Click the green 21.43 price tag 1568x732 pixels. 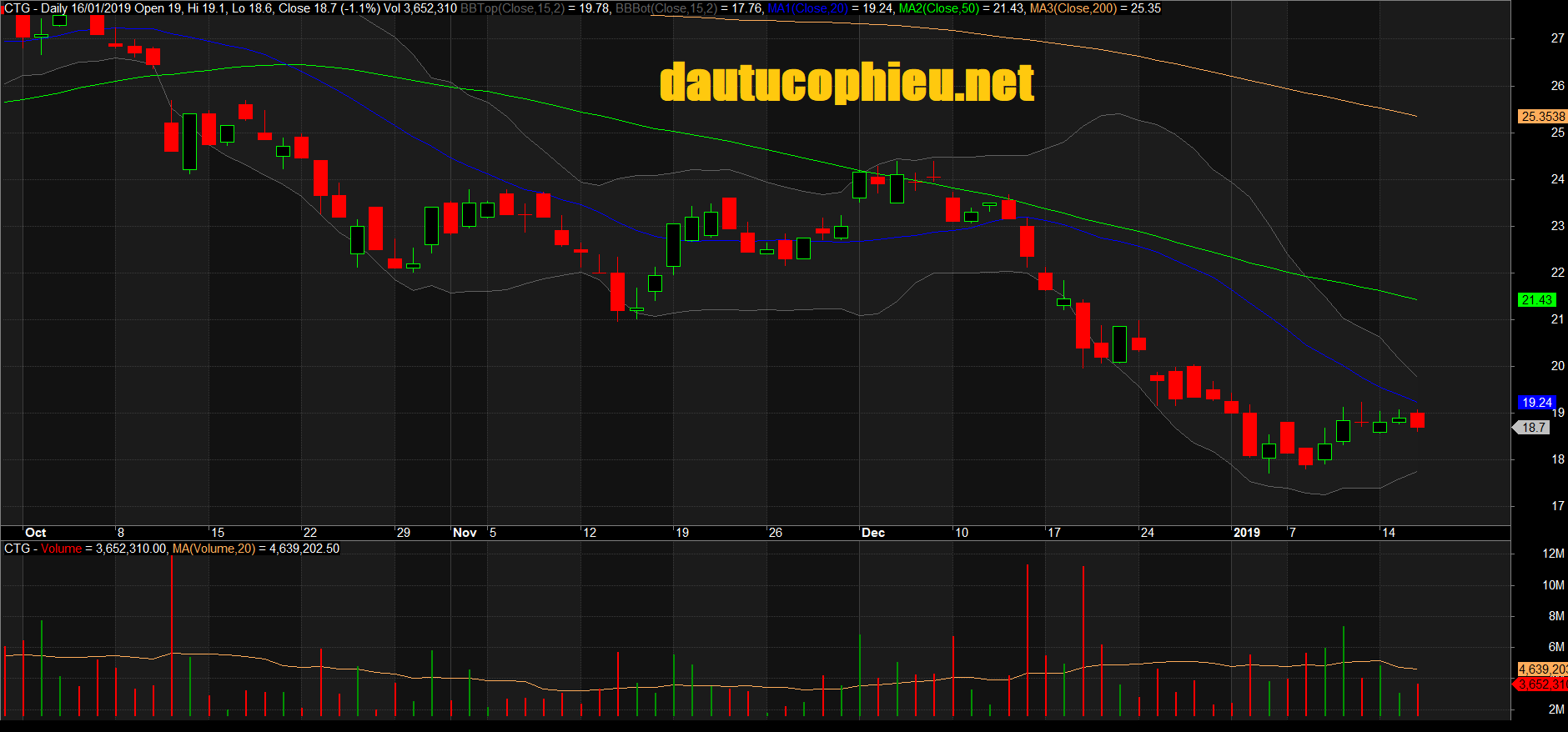[1536, 300]
